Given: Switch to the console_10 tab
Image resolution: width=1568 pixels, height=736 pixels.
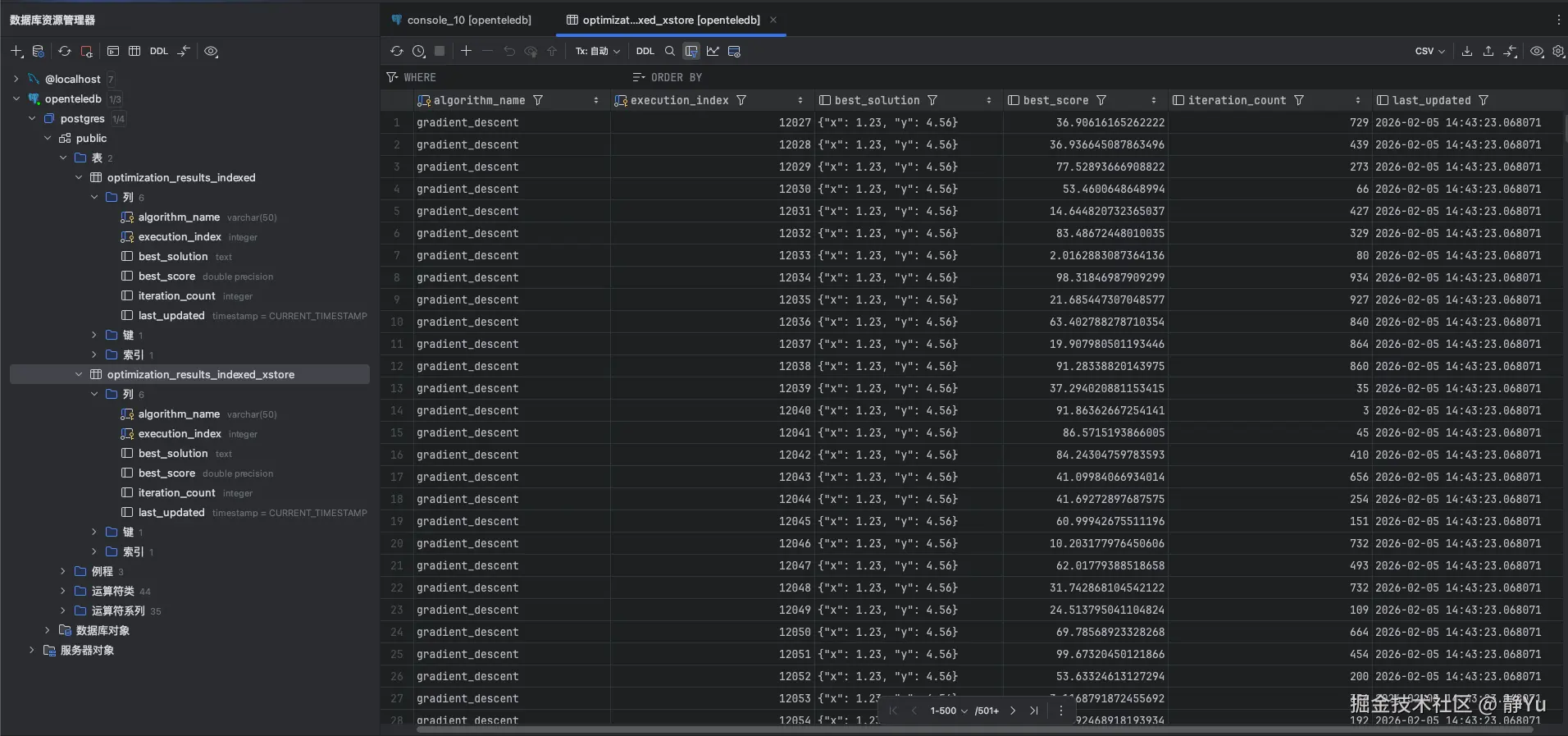Looking at the screenshot, I should [468, 20].
